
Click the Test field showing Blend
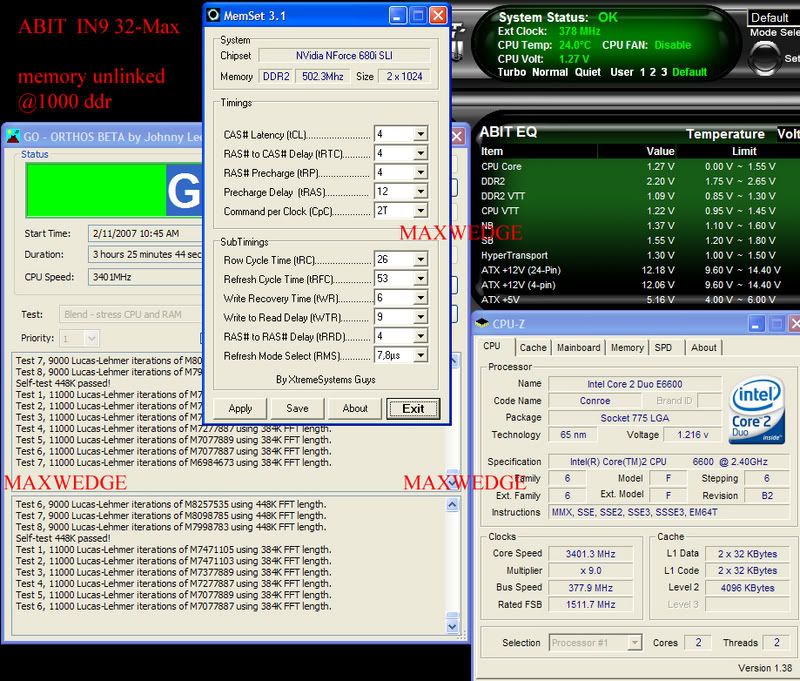pos(131,314)
